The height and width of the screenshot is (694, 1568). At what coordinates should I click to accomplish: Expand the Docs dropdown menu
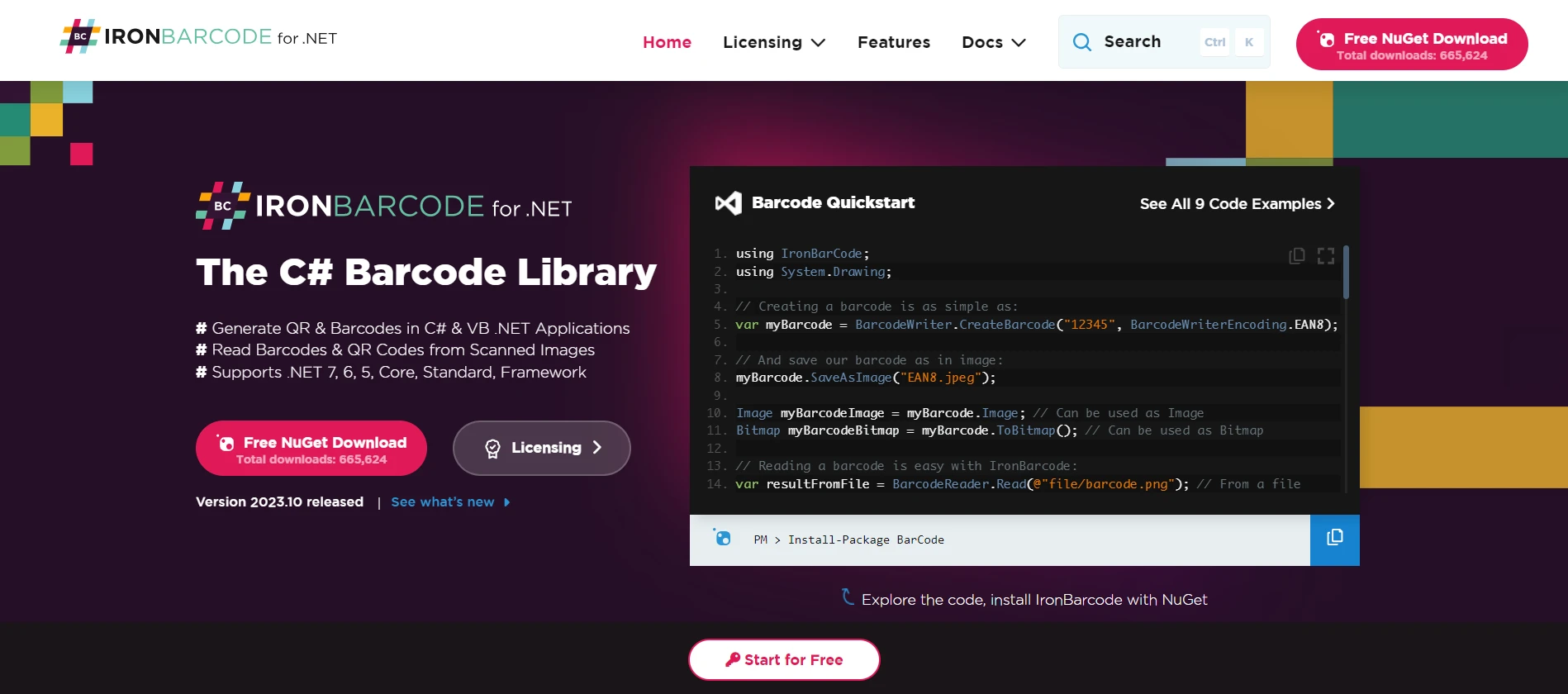[x=994, y=42]
